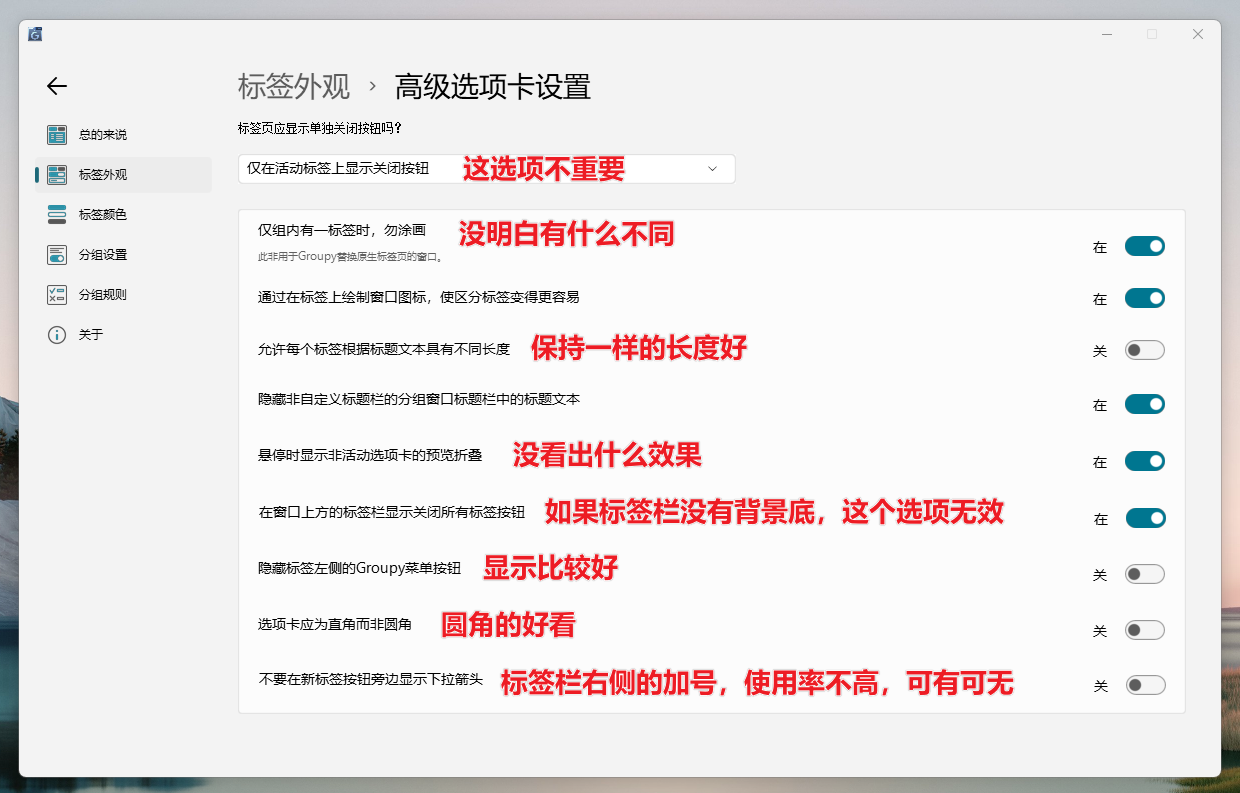
Task: Open the 关于 page text
Action: point(91,335)
